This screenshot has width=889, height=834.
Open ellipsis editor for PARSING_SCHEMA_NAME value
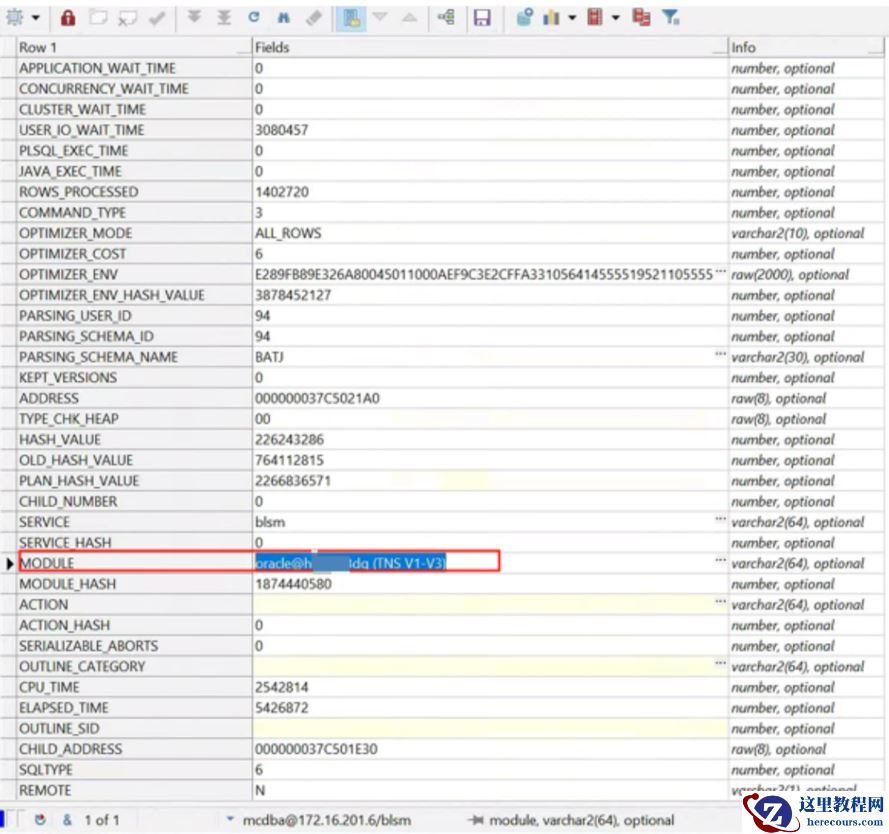720,357
